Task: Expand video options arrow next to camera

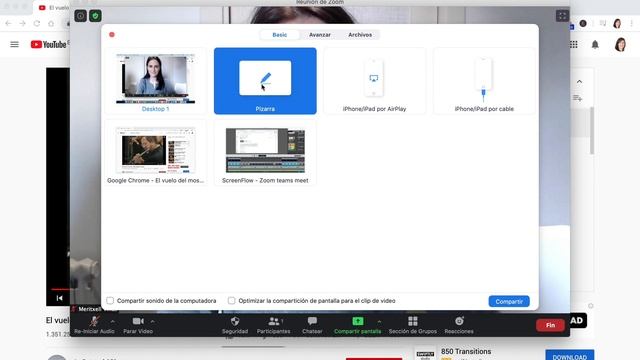Action: (152, 322)
